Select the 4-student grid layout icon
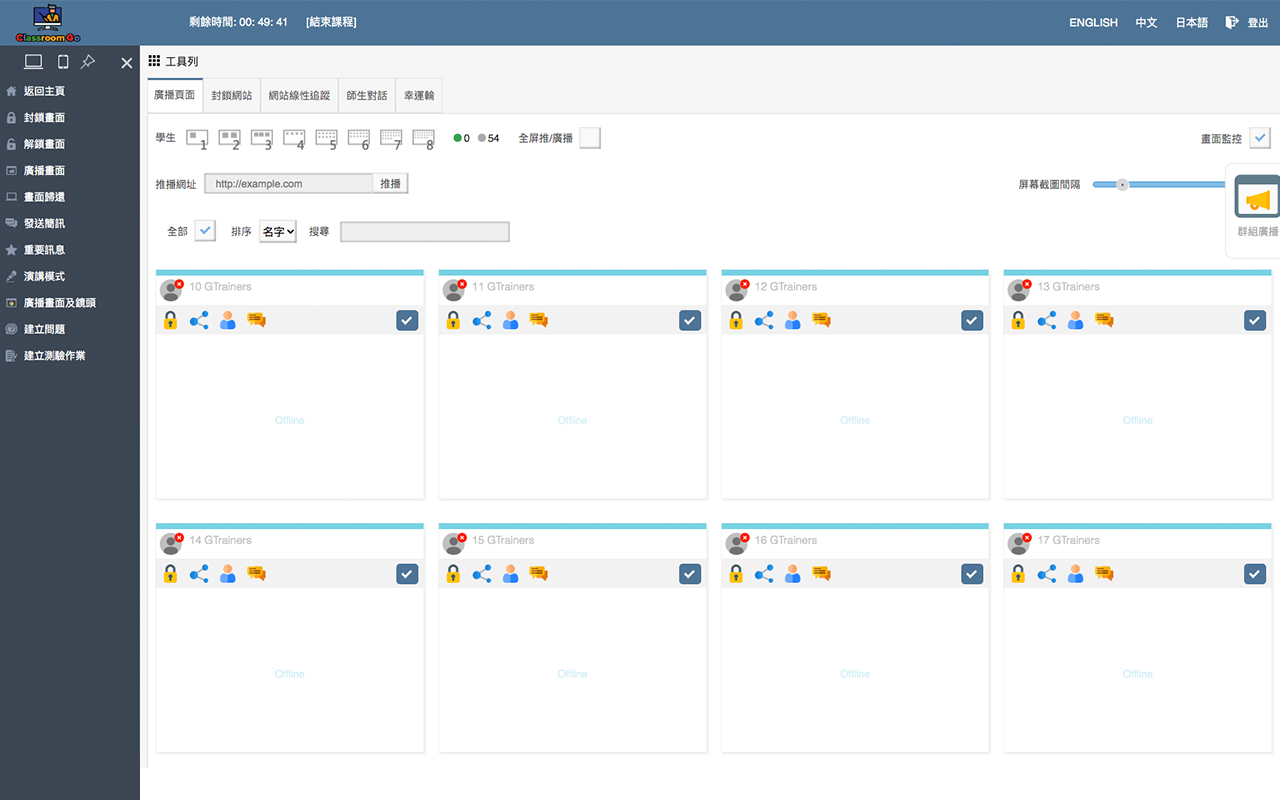 [x=293, y=137]
